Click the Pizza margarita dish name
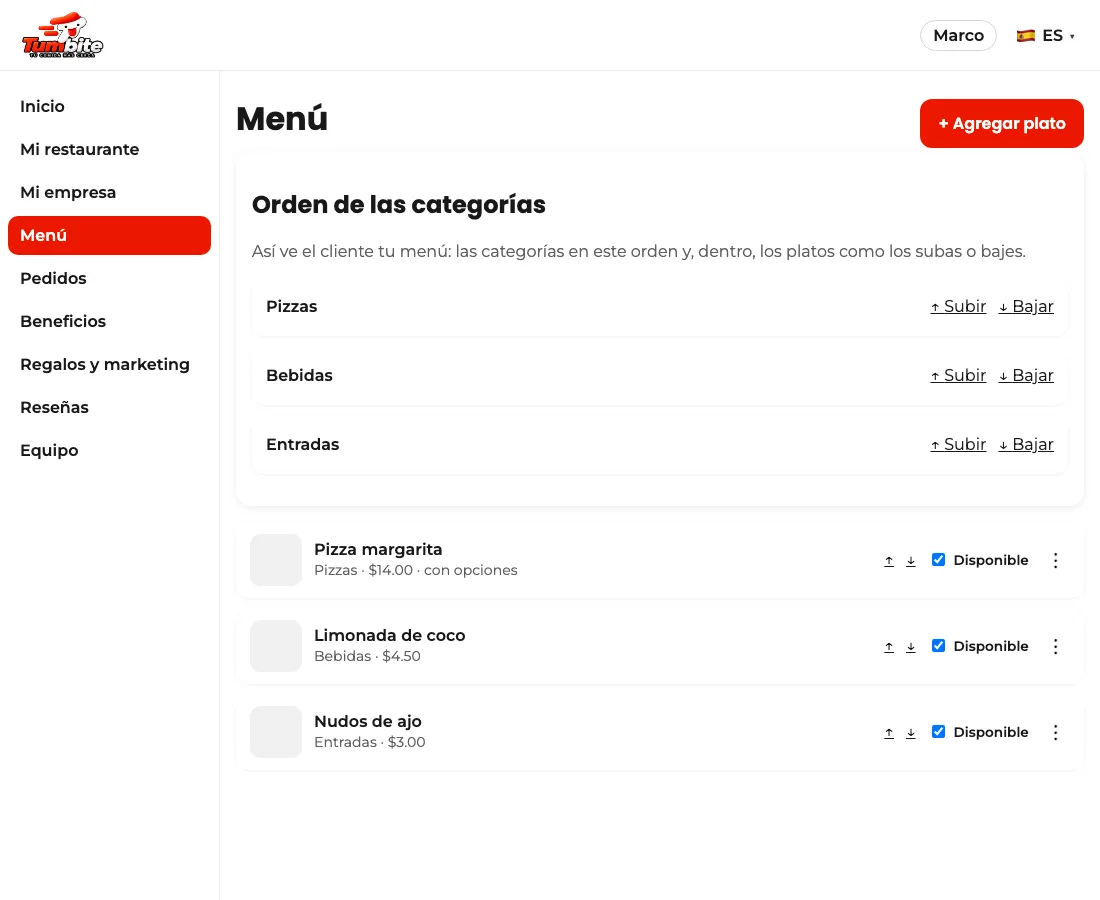Screen dimensions: 1100x900 point(378,549)
